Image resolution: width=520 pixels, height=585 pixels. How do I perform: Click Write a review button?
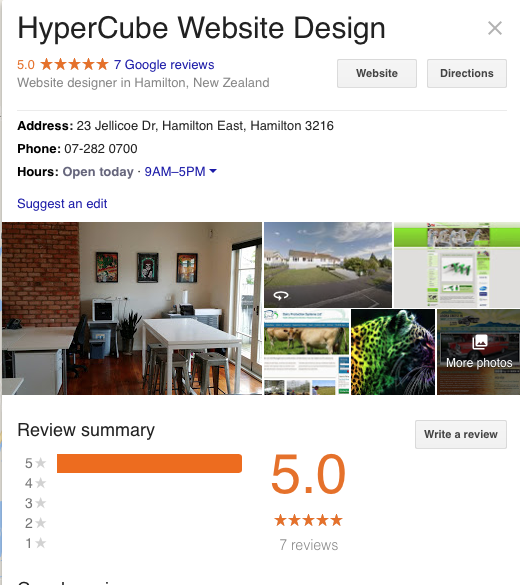click(x=461, y=434)
